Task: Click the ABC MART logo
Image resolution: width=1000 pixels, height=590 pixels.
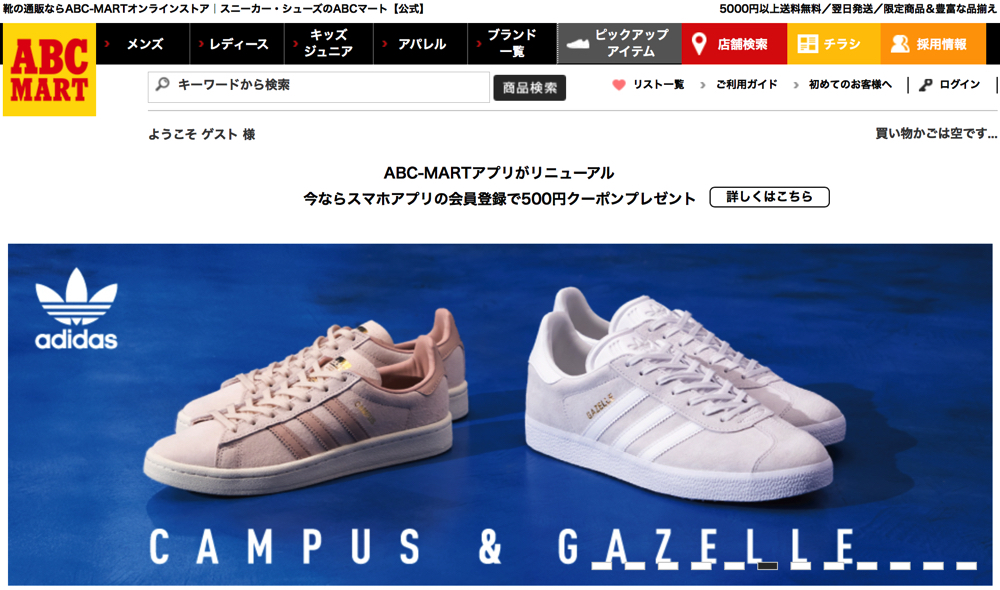Action: point(49,70)
